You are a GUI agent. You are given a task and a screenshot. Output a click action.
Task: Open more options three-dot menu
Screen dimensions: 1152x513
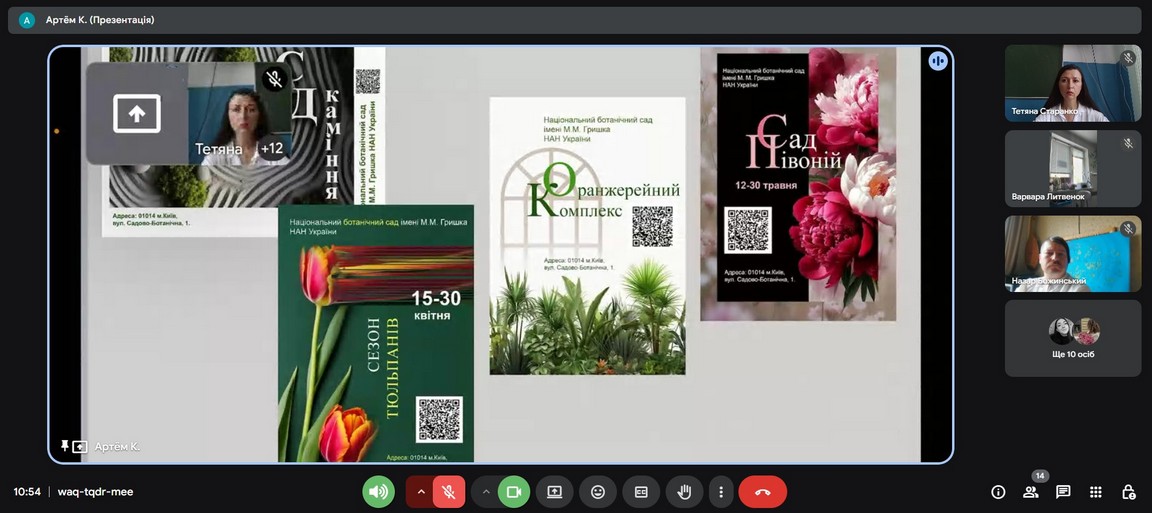(721, 492)
